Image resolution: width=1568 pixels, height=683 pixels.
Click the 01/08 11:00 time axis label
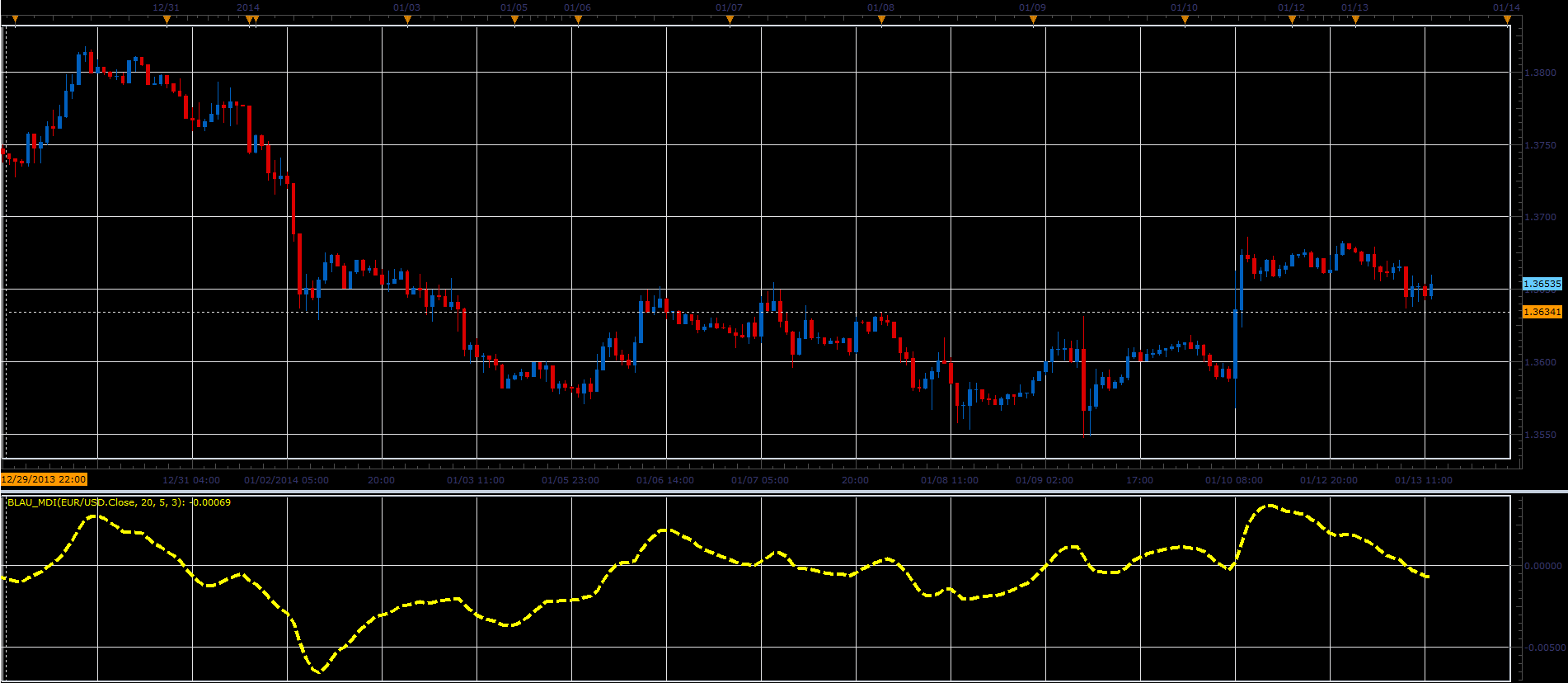950,480
